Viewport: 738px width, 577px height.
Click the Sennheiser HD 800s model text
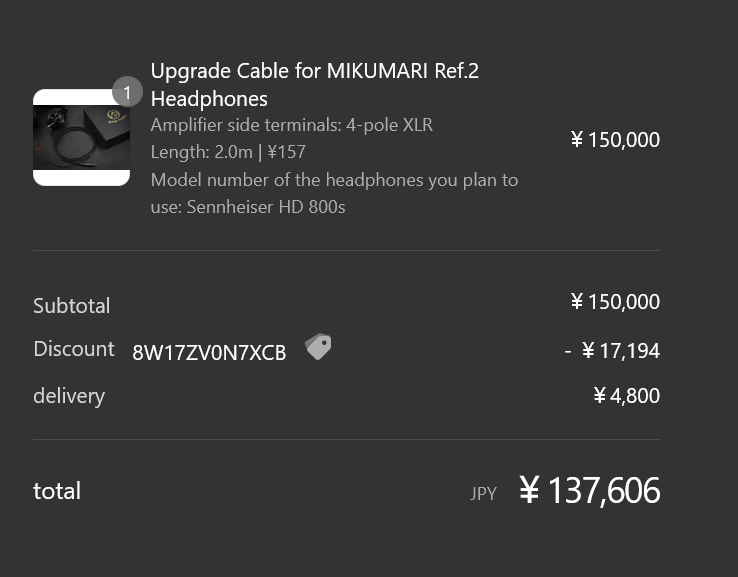(x=266, y=207)
